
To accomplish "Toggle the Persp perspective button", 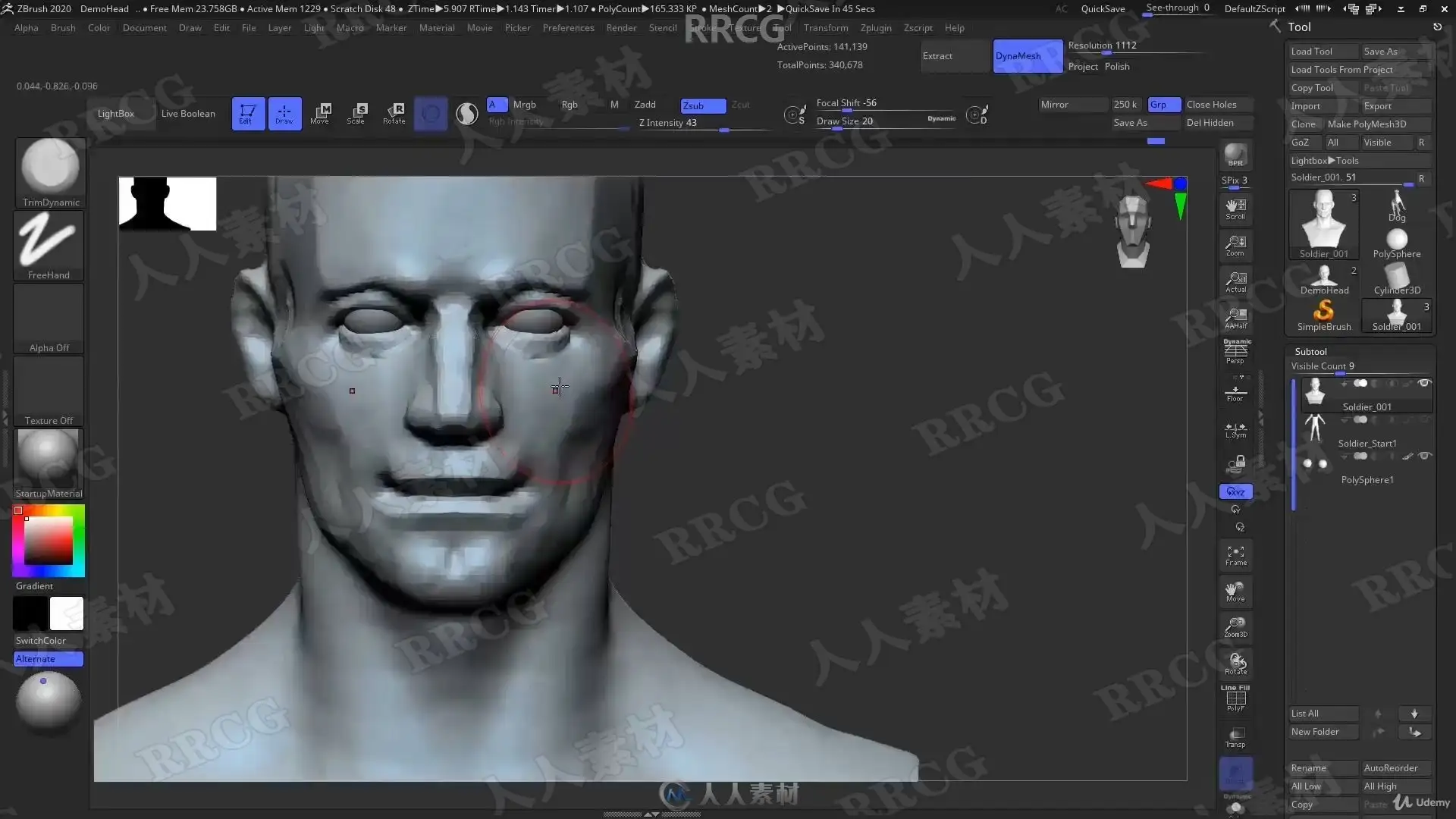I will pyautogui.click(x=1235, y=352).
